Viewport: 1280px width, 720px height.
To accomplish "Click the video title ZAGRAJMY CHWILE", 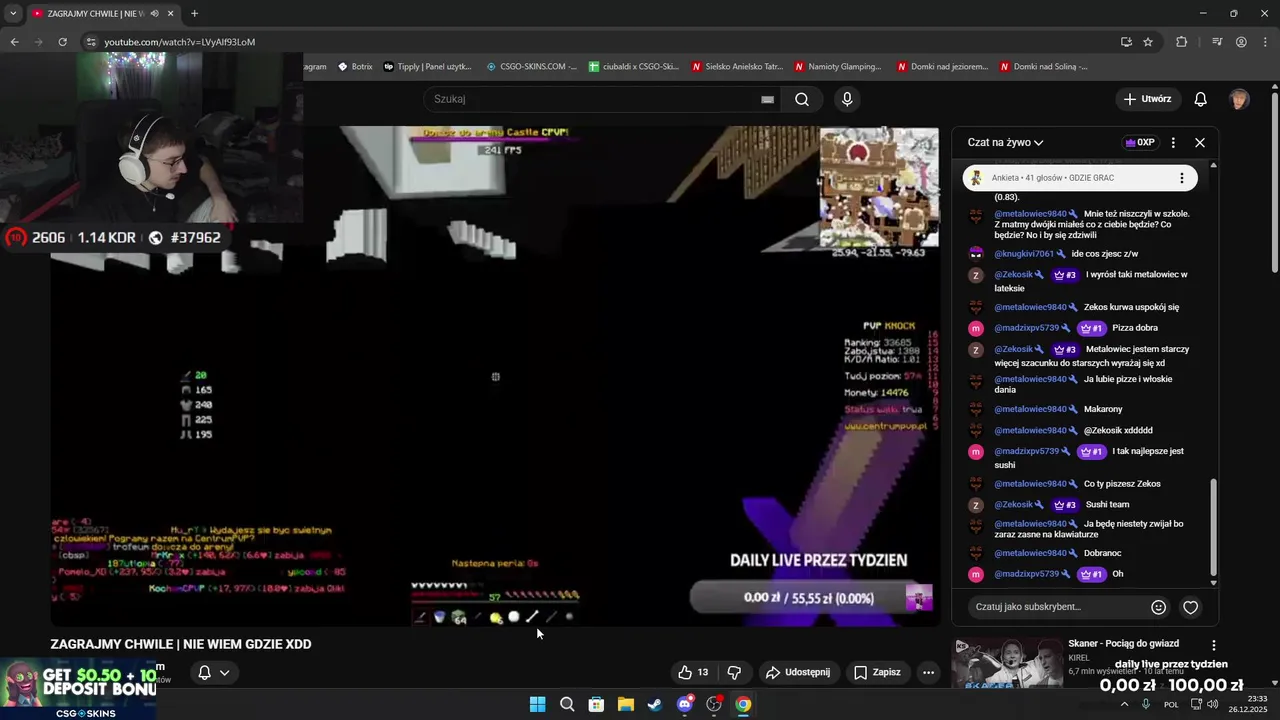I will pos(181,644).
